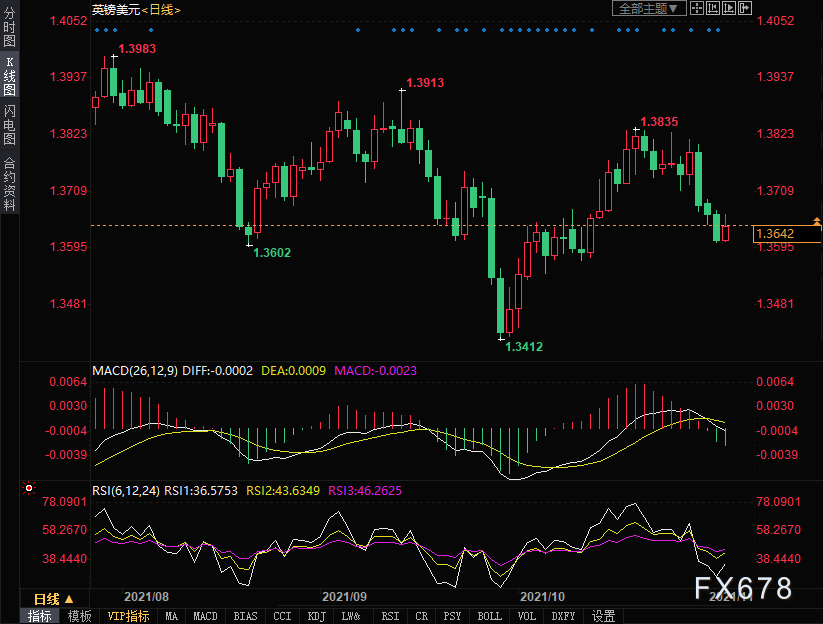Apply the KDJ indicator
The width and height of the screenshot is (823, 624).
point(317,616)
